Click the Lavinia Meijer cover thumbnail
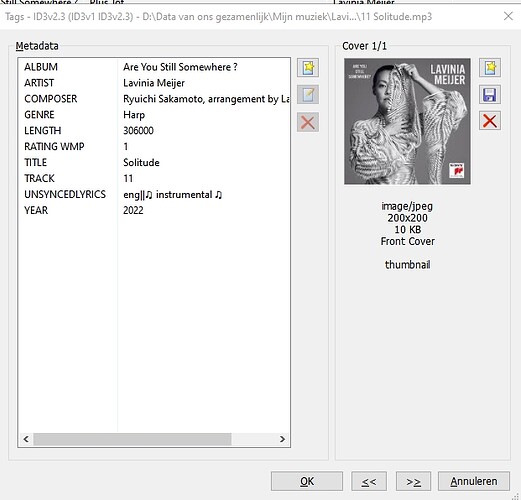 point(407,121)
